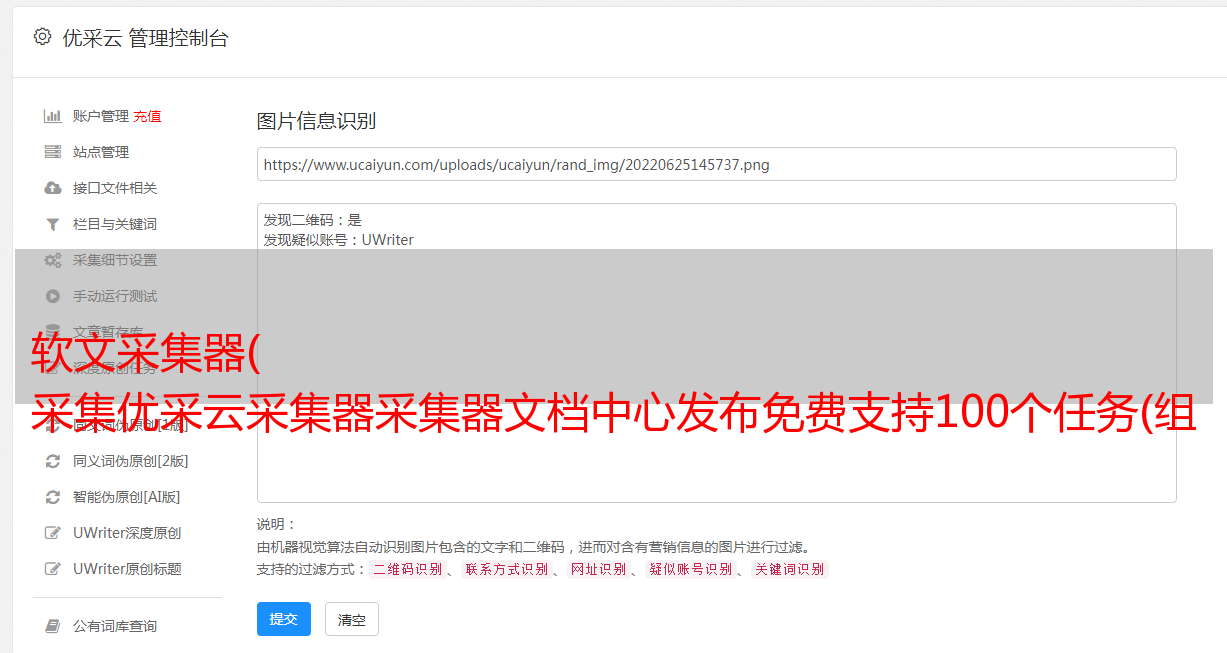Open 栏目与关键词 via its filter icon
Image resolution: width=1227 pixels, height=653 pixels.
click(x=53, y=224)
